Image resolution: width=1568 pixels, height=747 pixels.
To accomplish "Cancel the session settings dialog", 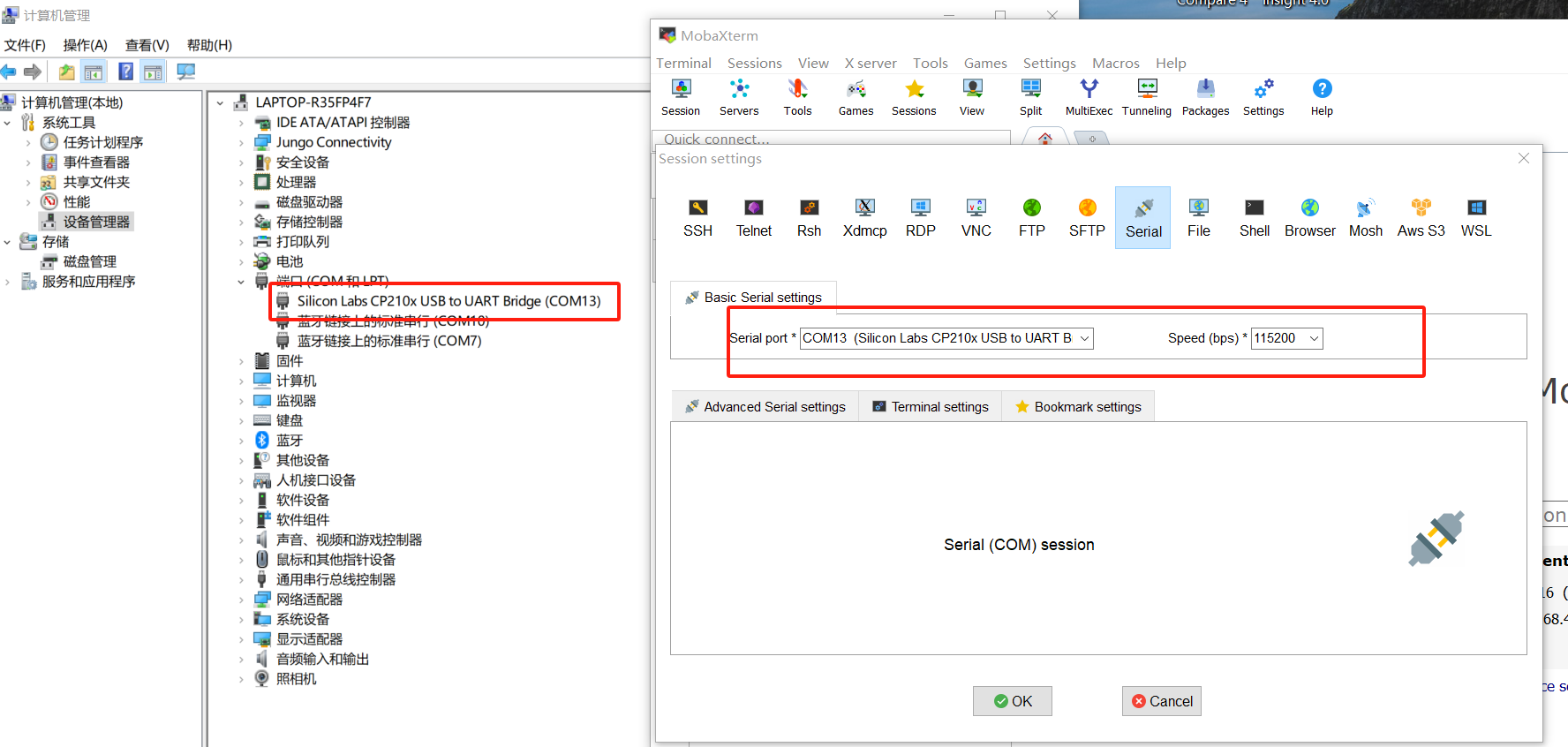I will 1162,701.
